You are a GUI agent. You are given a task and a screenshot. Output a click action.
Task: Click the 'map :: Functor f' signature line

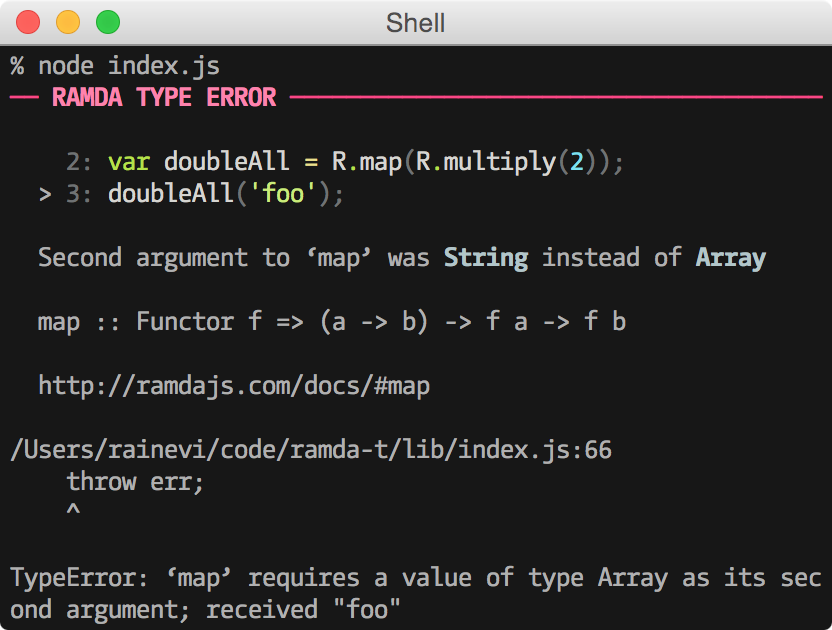tap(332, 322)
